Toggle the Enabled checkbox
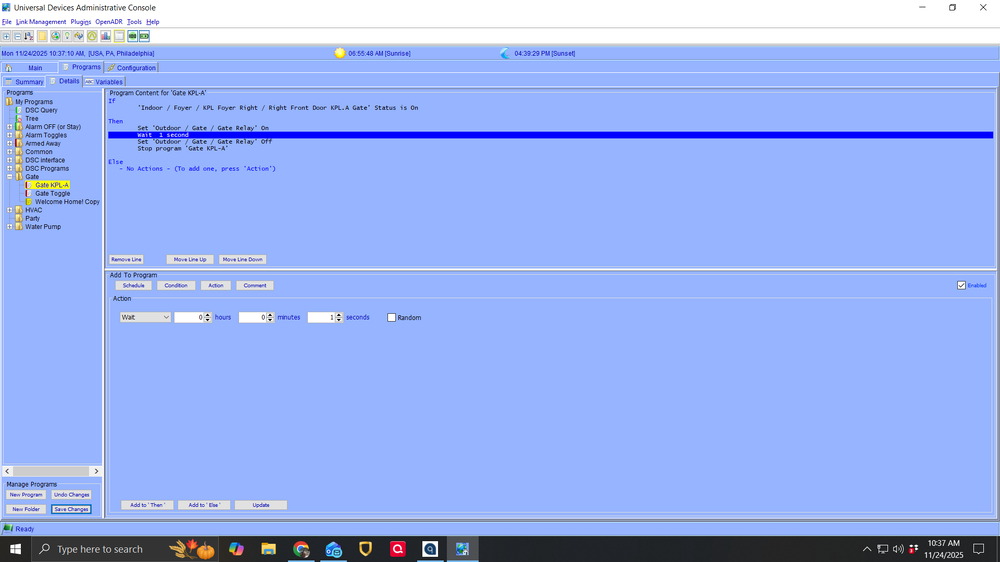Viewport: 1000px width, 562px height. point(961,285)
